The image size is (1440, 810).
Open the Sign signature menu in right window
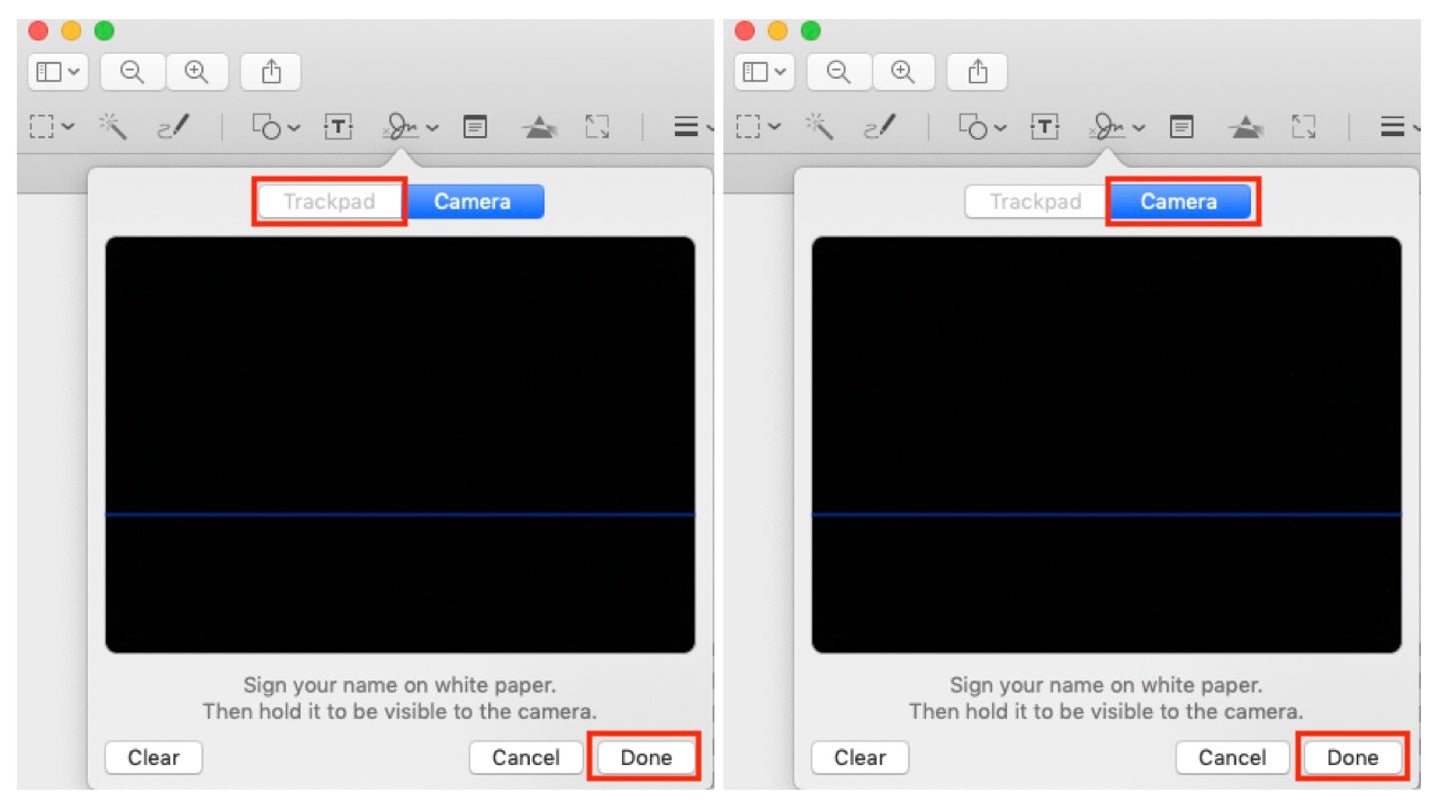pyautogui.click(x=1118, y=127)
